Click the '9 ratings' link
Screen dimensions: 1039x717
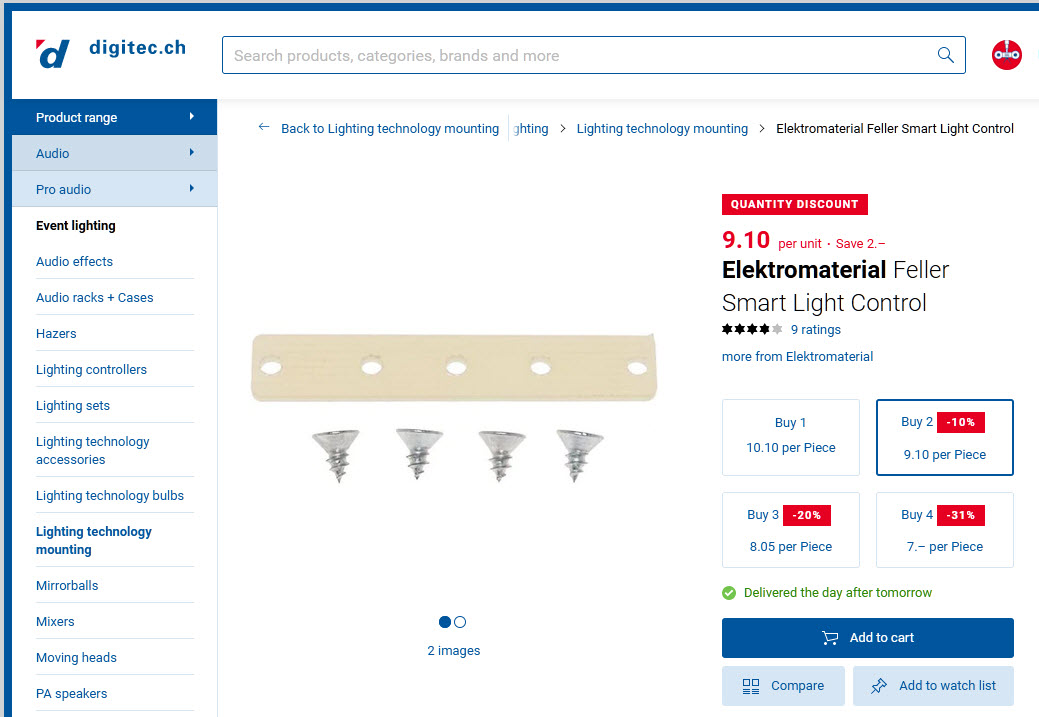click(815, 329)
